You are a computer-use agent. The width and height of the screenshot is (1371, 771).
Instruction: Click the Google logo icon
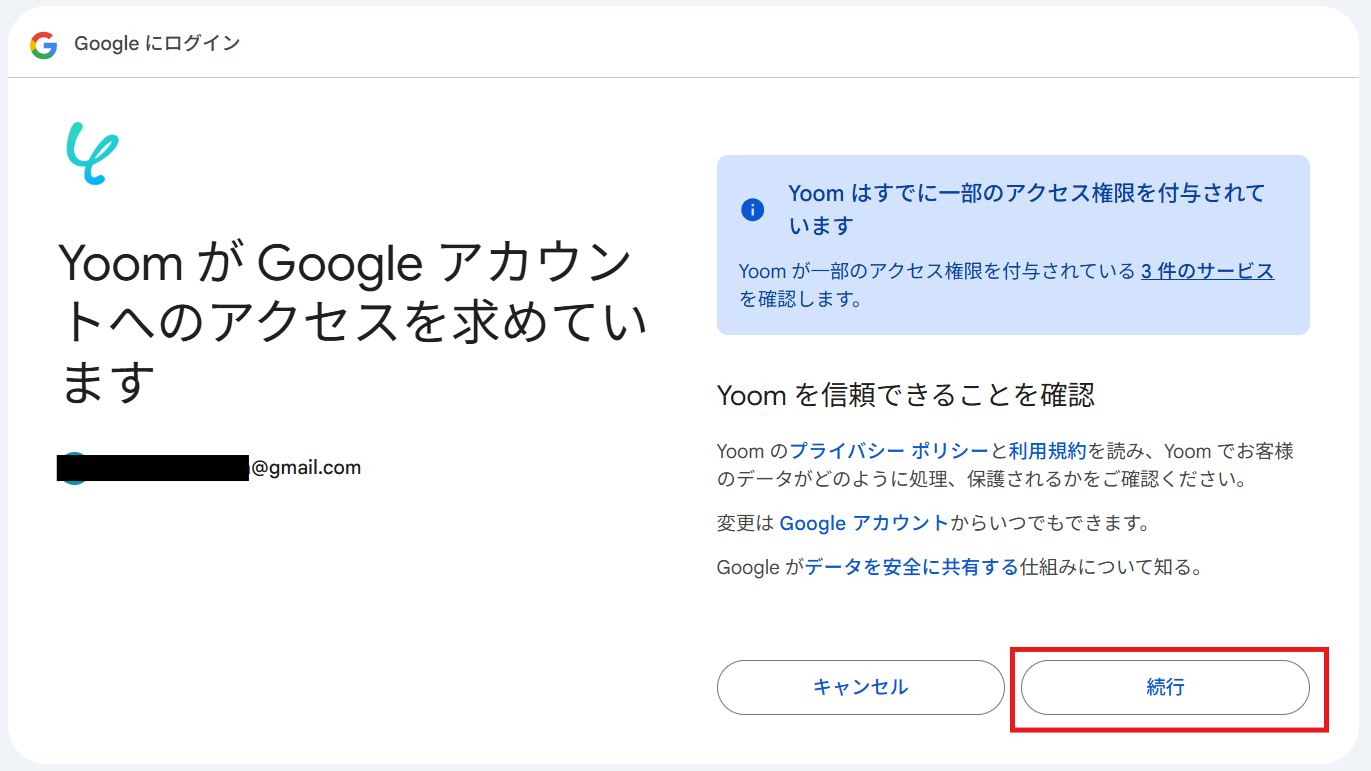[x=43, y=45]
